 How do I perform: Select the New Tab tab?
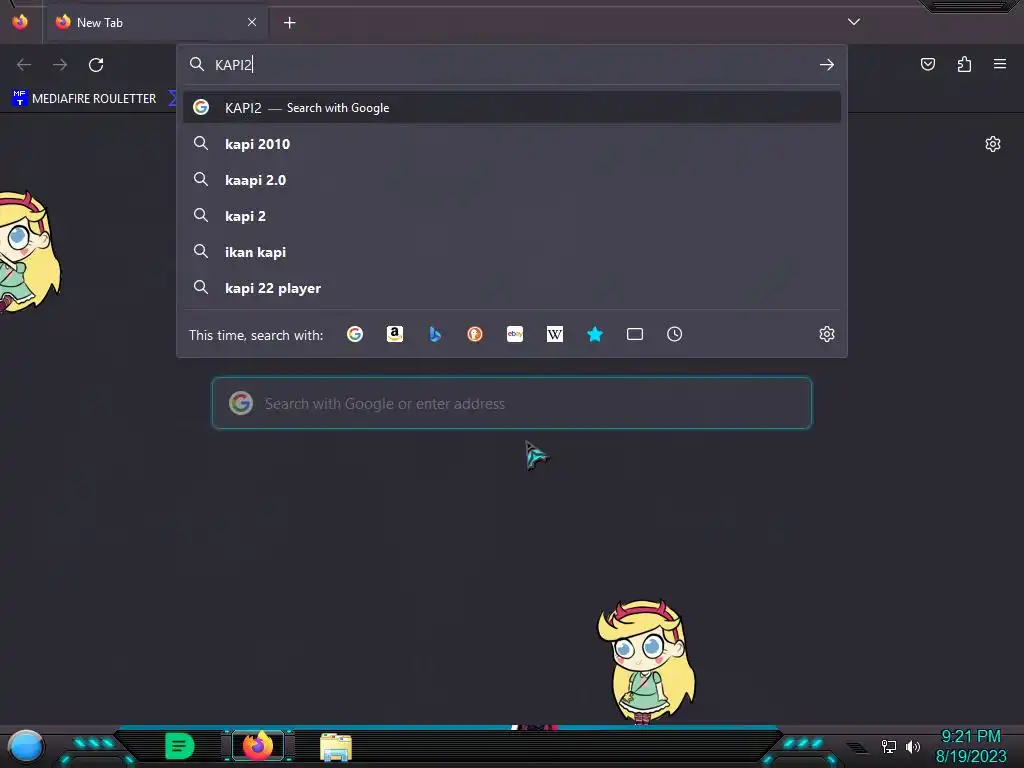157,23
